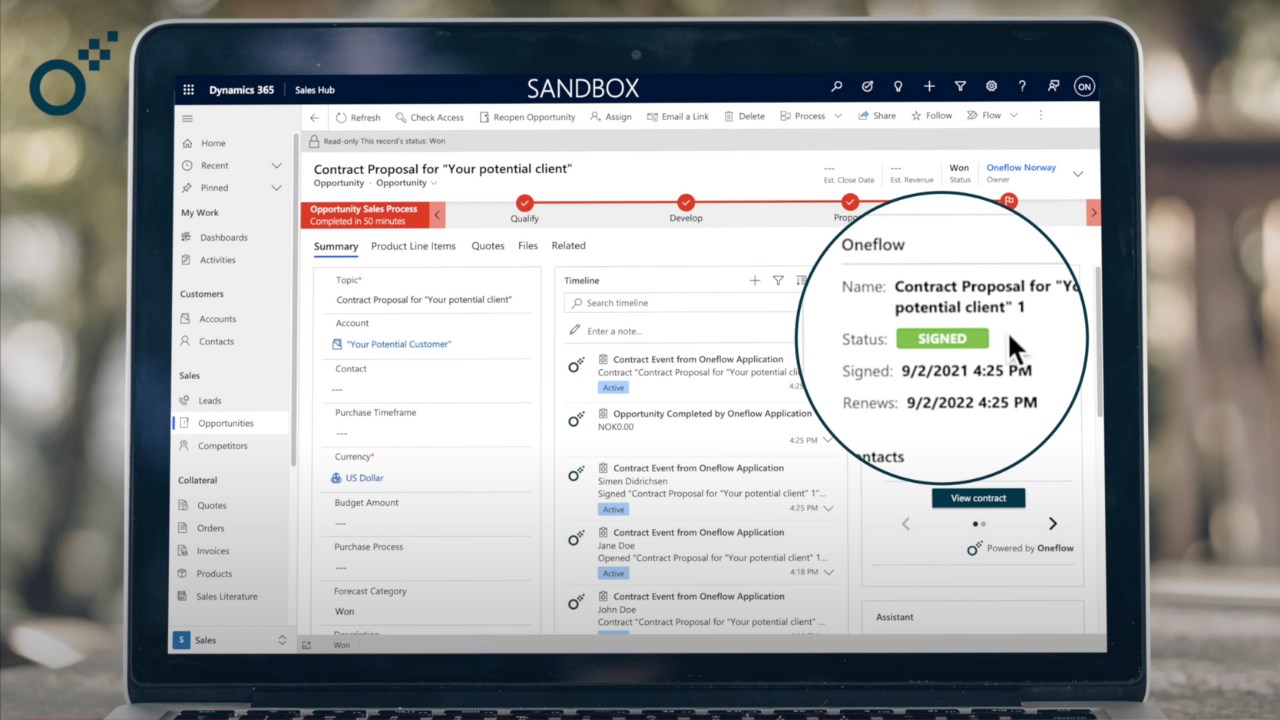The height and width of the screenshot is (720, 1280).
Task: Open Products in sidebar
Action: coord(214,574)
